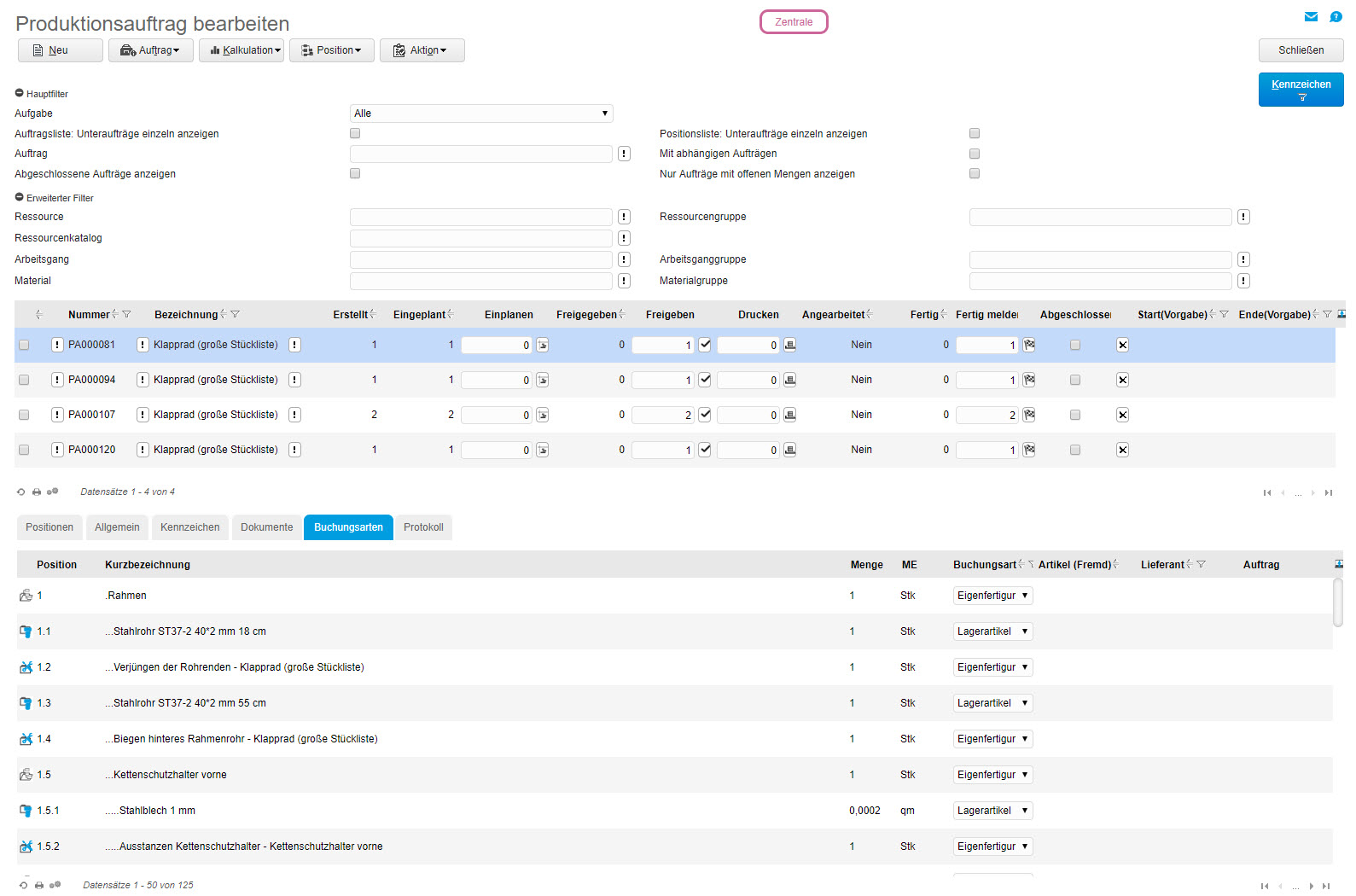
Task: Switch to Positionen tab
Action: coord(49,527)
